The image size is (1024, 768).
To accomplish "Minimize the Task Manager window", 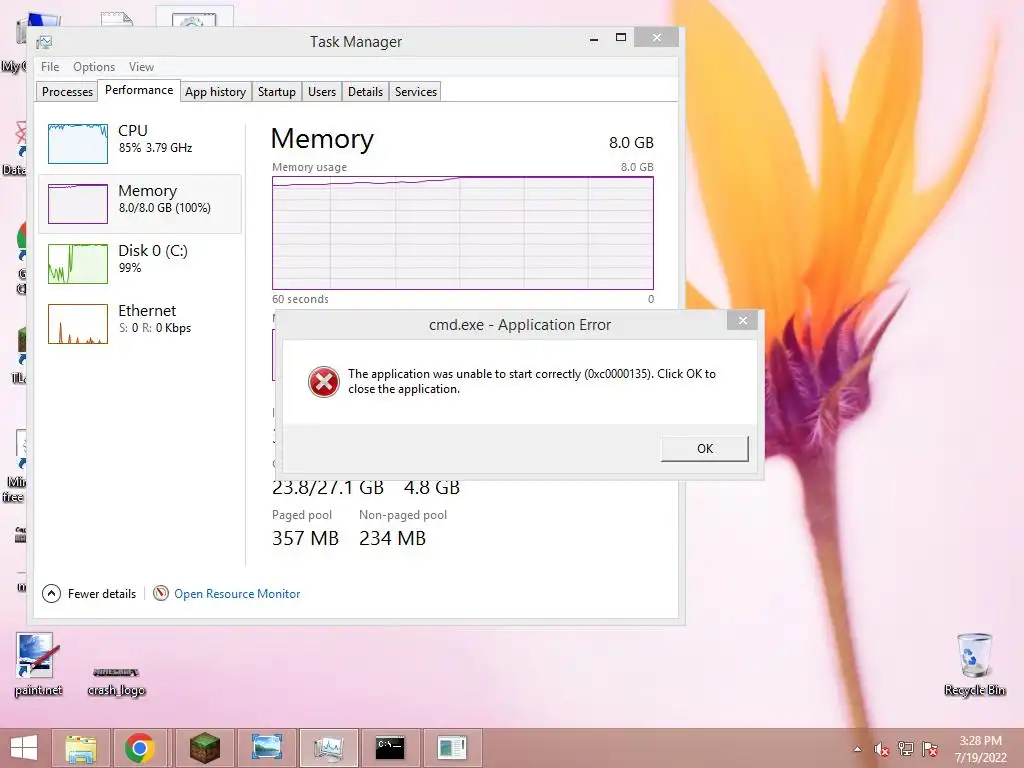I will pyautogui.click(x=594, y=39).
